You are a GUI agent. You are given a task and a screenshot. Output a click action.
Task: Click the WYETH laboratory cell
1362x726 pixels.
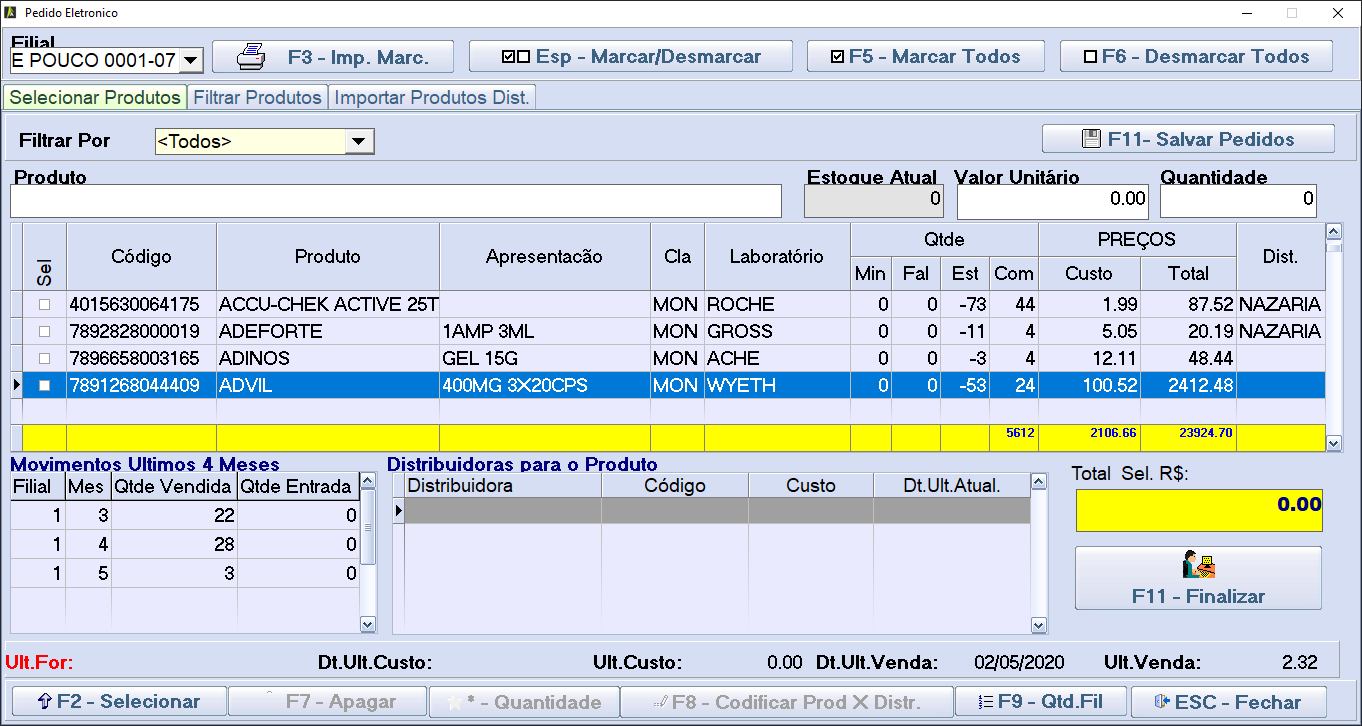(x=777, y=385)
